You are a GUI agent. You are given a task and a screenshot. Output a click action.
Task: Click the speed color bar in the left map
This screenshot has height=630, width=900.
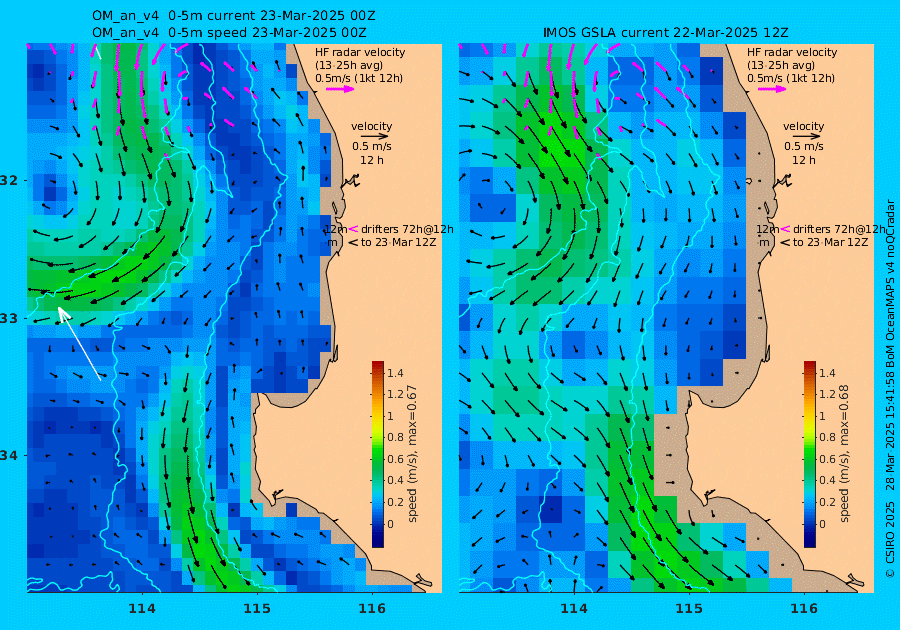378,454
